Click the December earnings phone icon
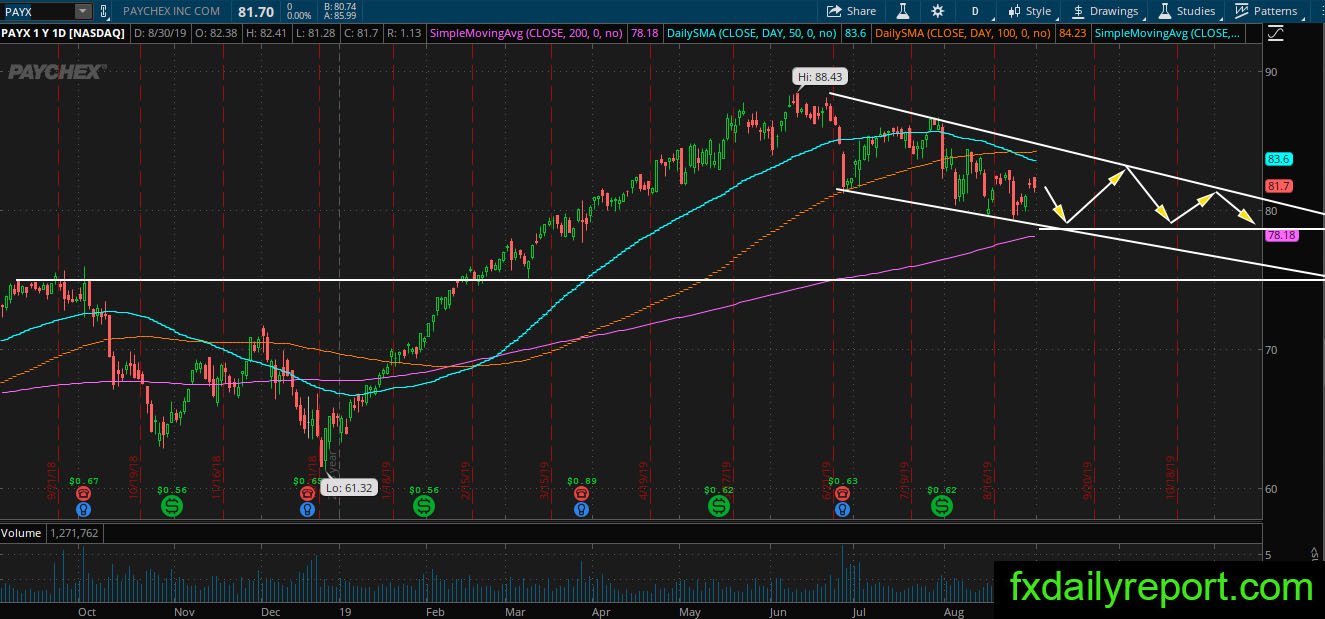 (x=308, y=494)
